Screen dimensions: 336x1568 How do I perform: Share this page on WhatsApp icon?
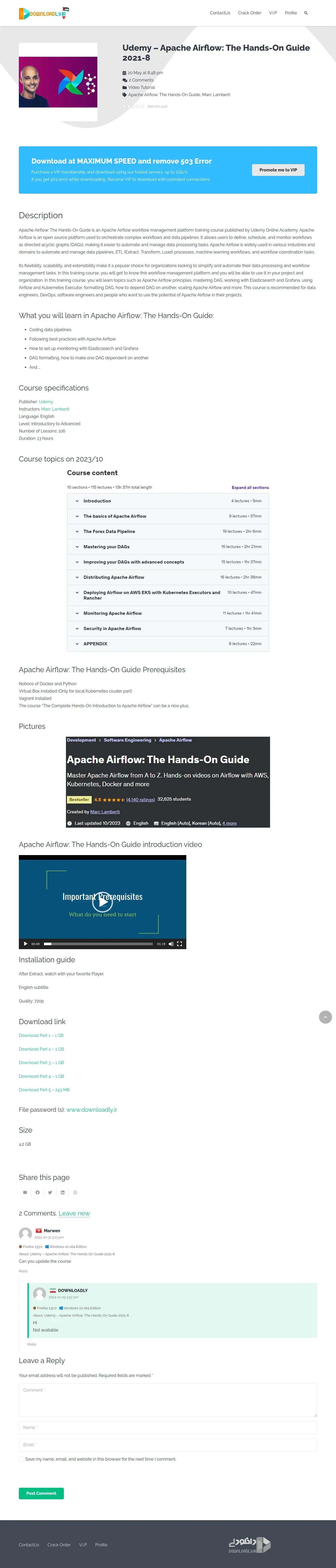click(x=75, y=1192)
